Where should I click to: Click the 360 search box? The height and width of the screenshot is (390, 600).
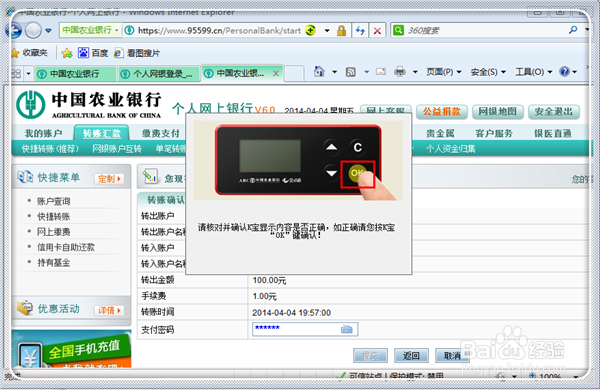pyautogui.click(x=486, y=31)
